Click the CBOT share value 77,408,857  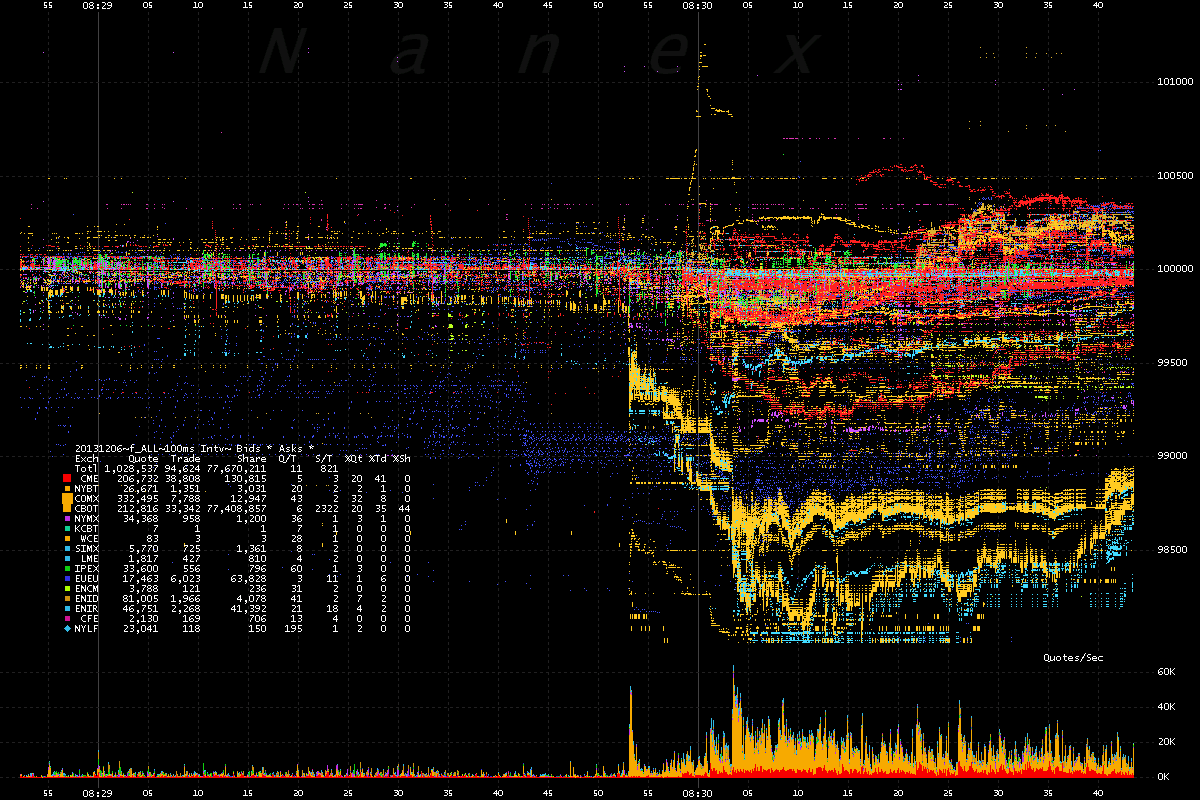pos(236,509)
